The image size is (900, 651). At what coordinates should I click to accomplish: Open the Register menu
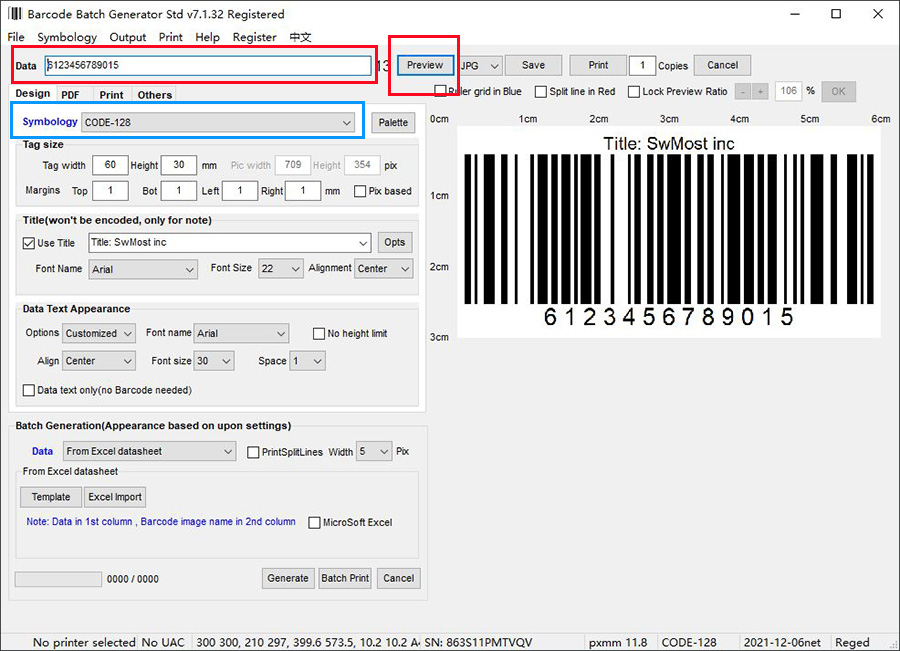click(254, 37)
